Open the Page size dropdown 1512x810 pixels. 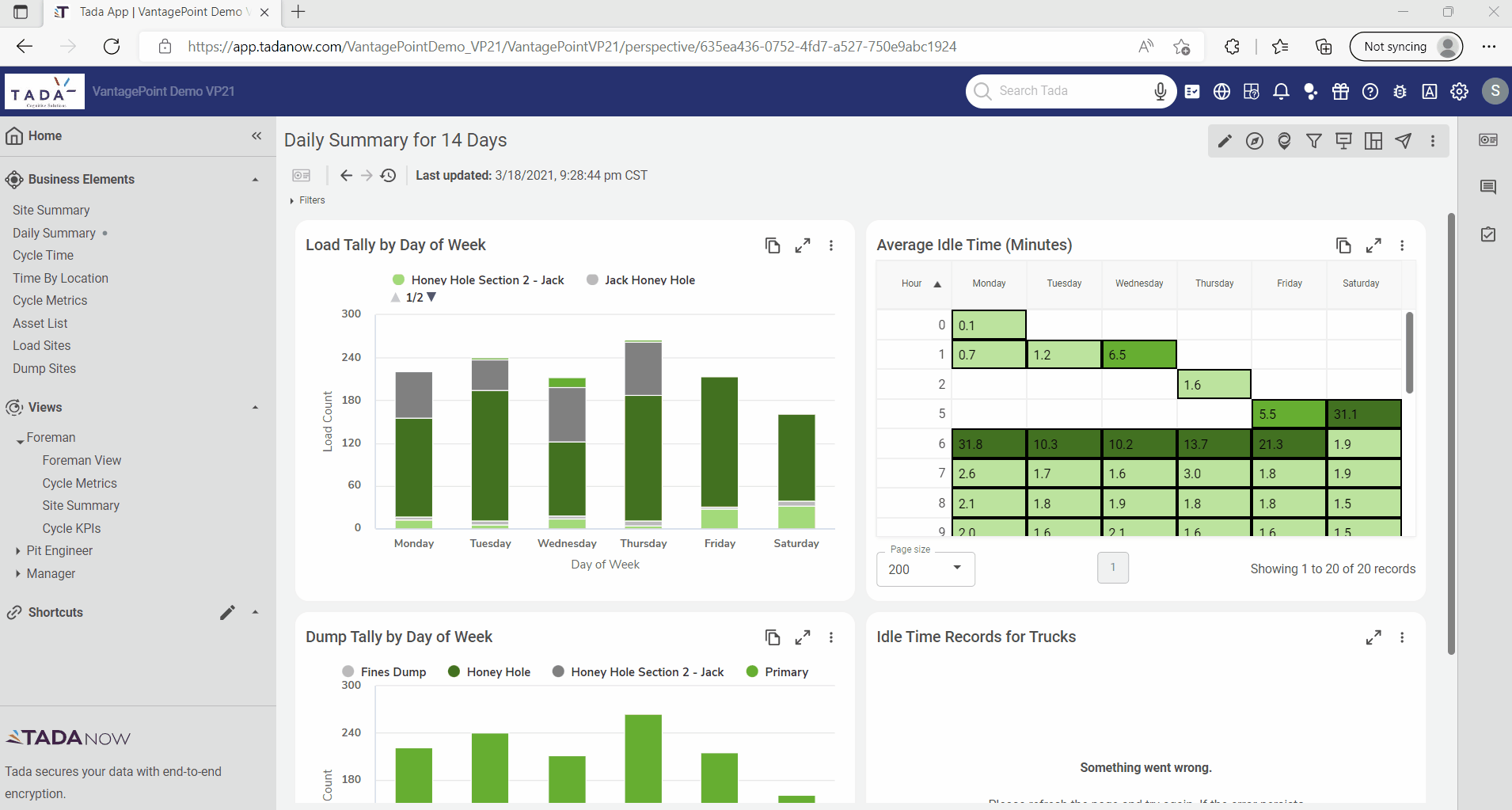[925, 569]
